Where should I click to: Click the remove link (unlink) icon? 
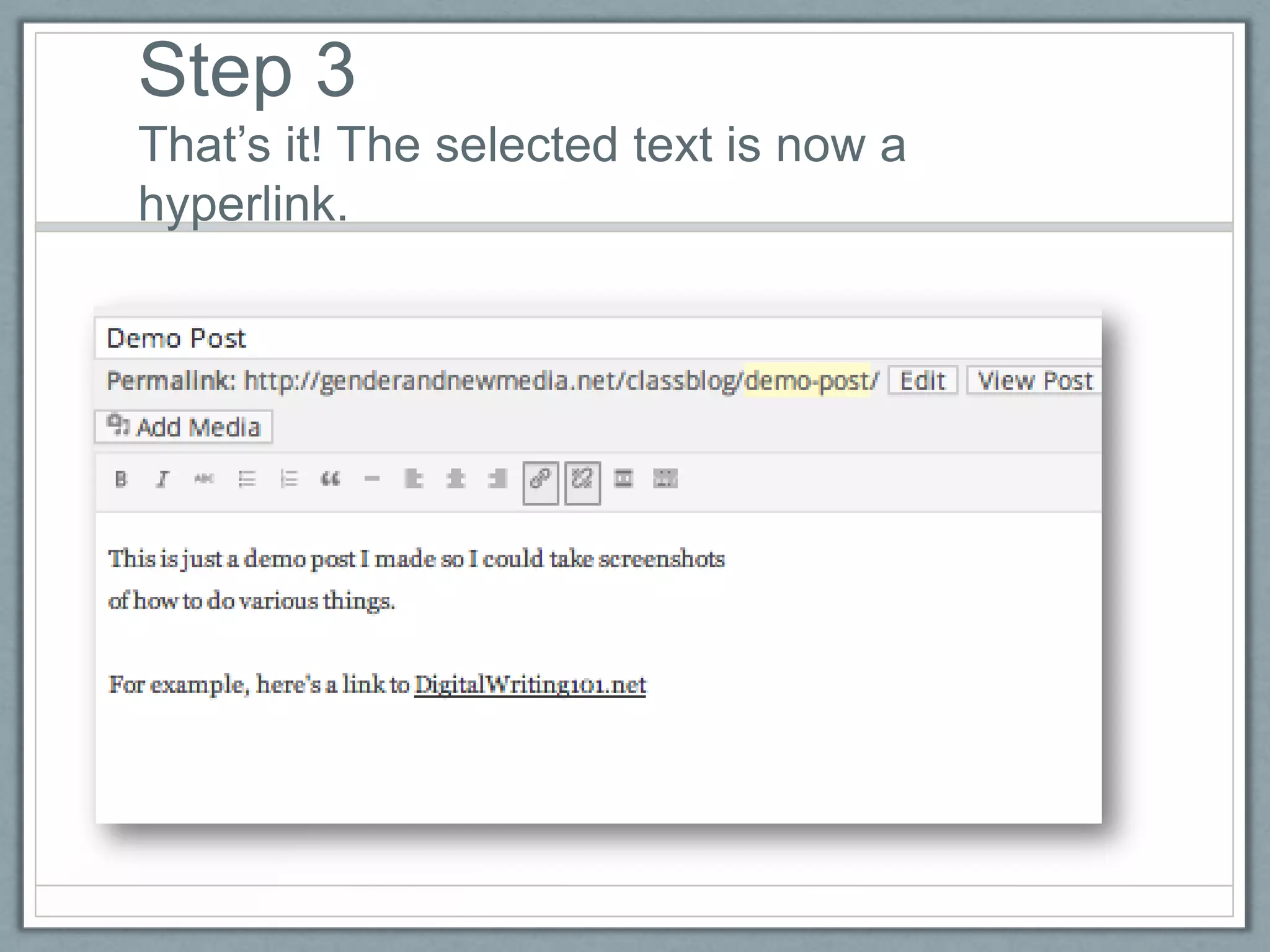582,483
